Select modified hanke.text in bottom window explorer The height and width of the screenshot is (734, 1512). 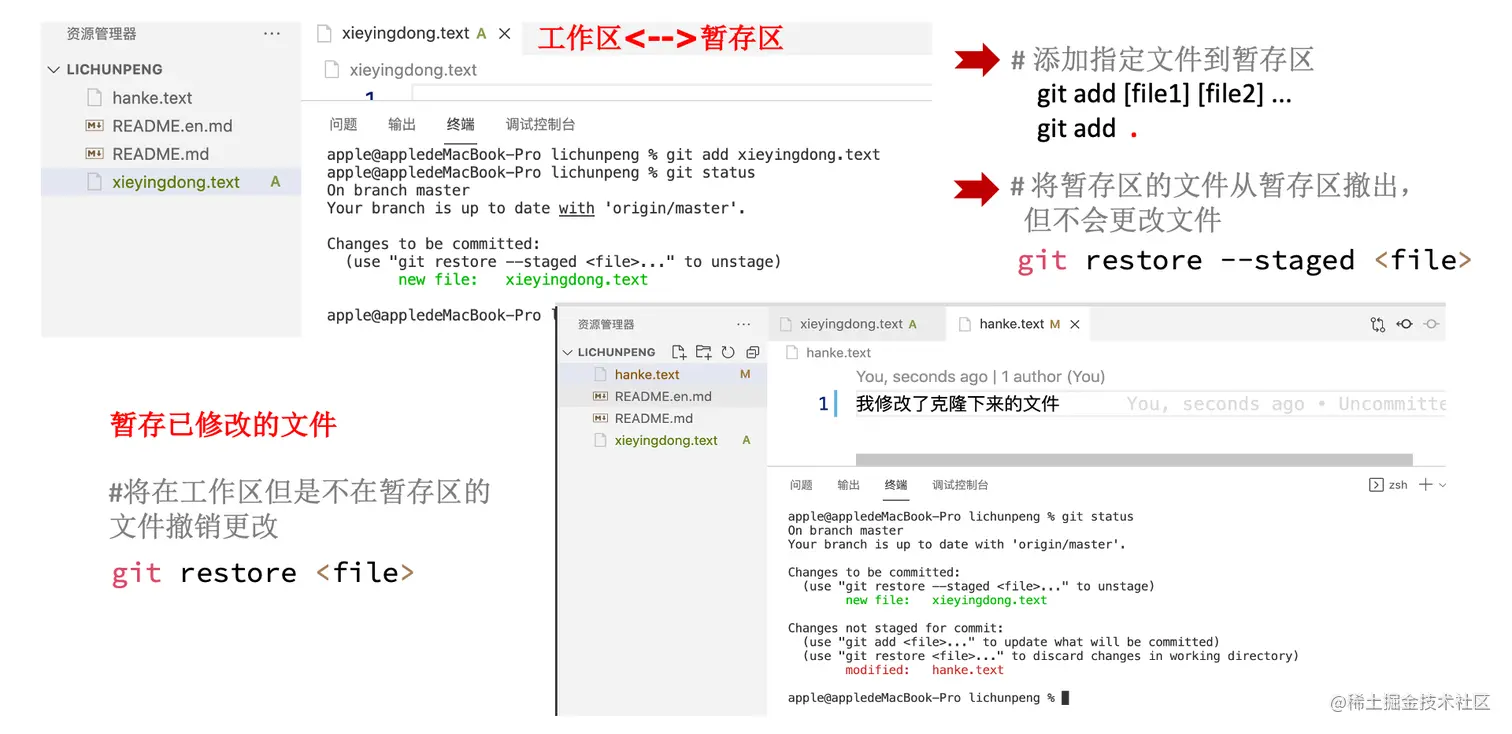pos(662,374)
